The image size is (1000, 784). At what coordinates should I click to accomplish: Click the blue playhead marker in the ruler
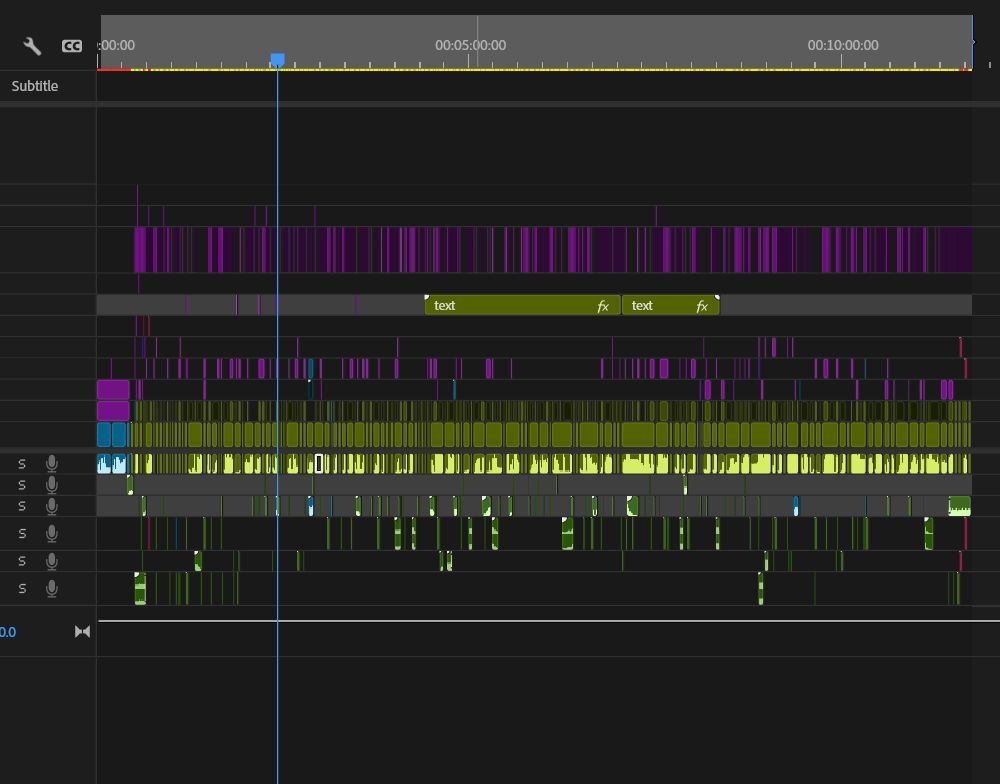[x=277, y=61]
